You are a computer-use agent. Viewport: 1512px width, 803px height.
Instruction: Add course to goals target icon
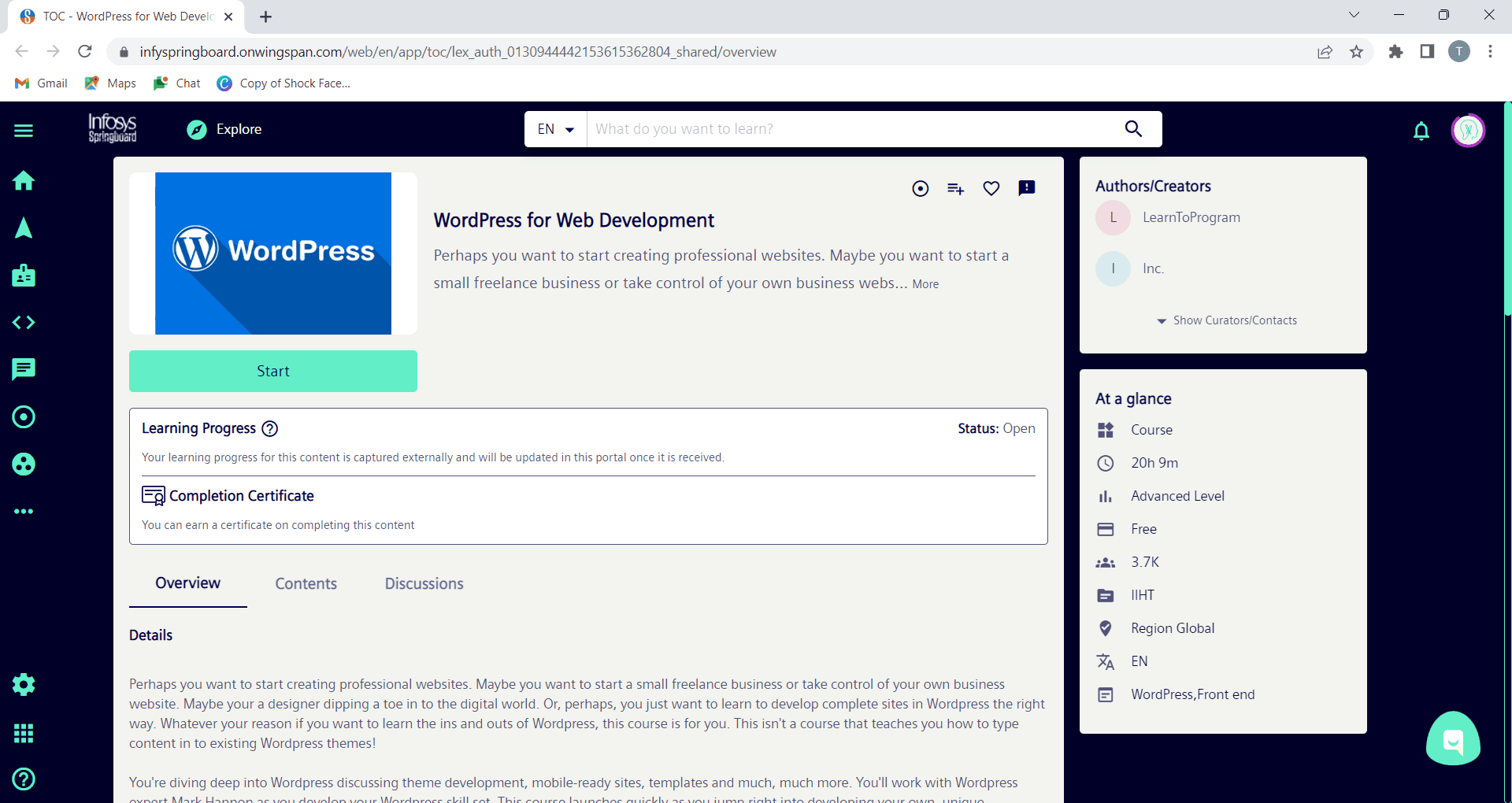point(920,188)
